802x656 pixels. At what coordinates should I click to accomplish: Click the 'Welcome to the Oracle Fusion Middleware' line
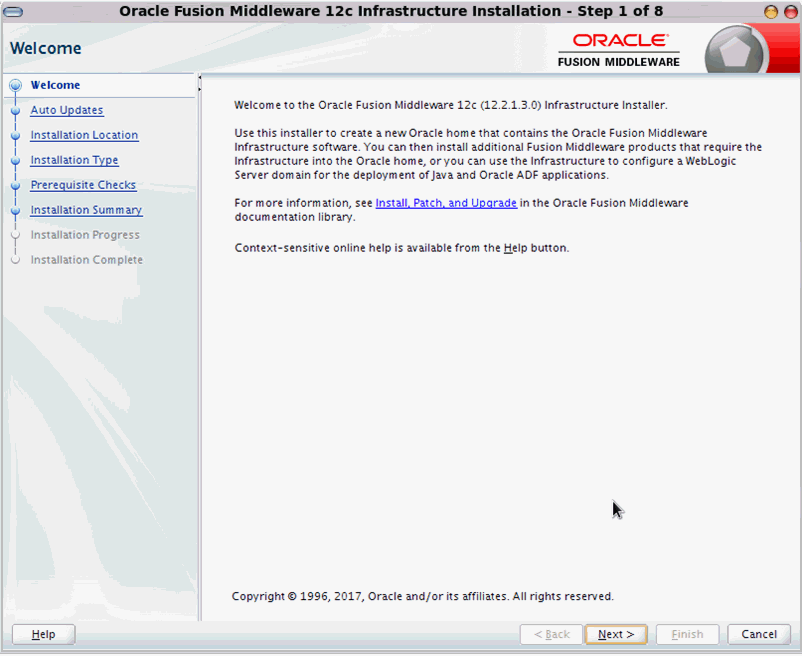click(x=451, y=105)
